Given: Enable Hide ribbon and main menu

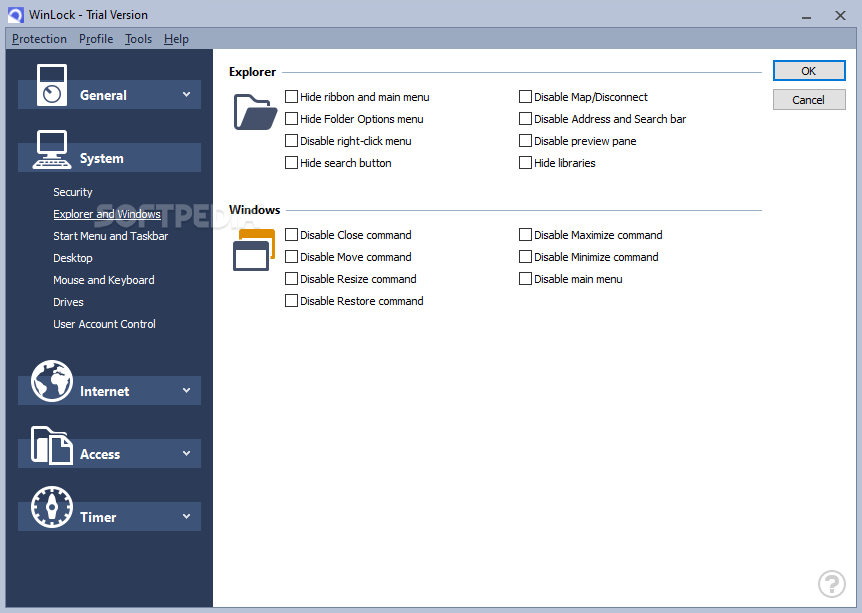Looking at the screenshot, I should 292,96.
